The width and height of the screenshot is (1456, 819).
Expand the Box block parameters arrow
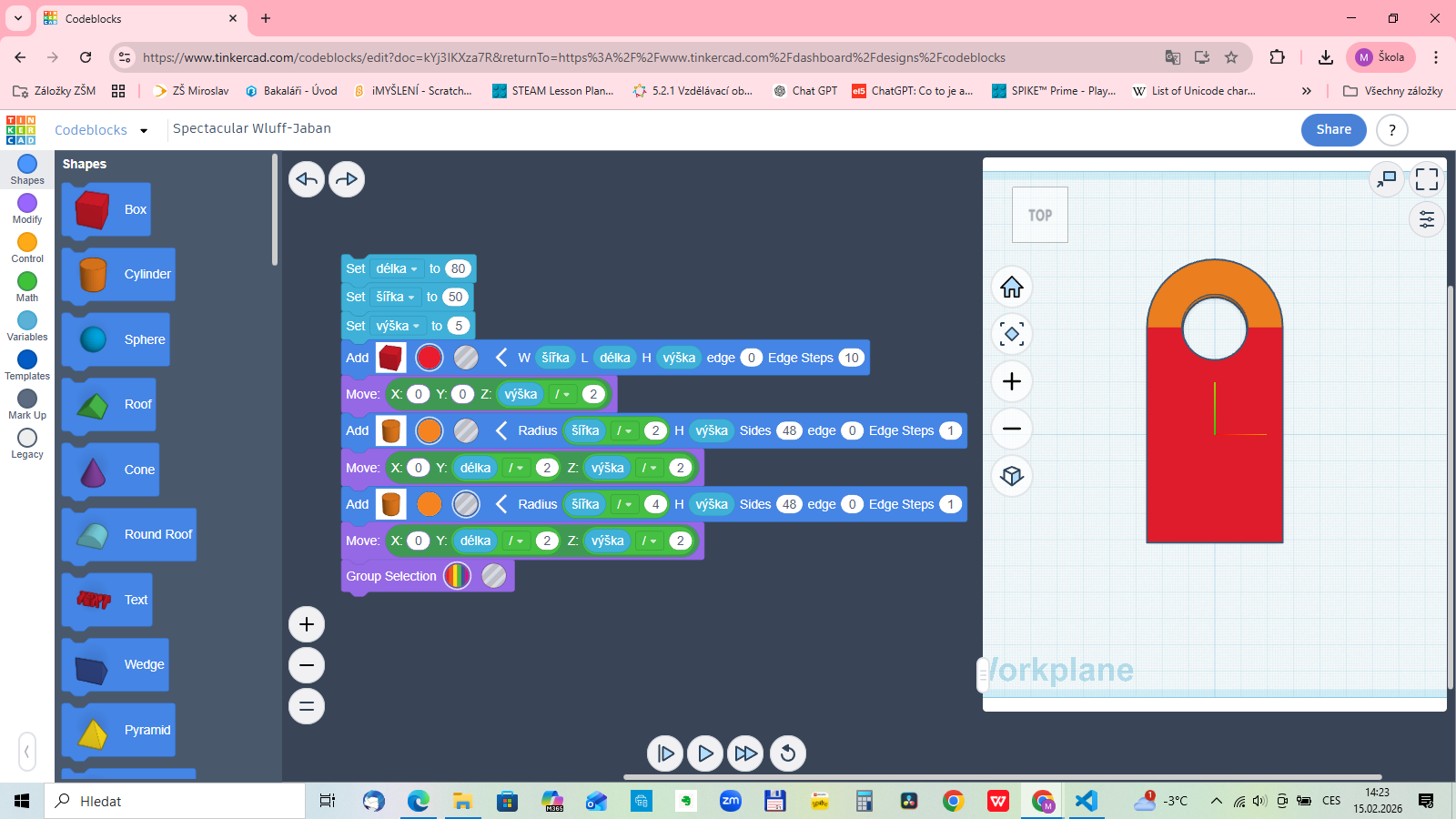pos(501,358)
